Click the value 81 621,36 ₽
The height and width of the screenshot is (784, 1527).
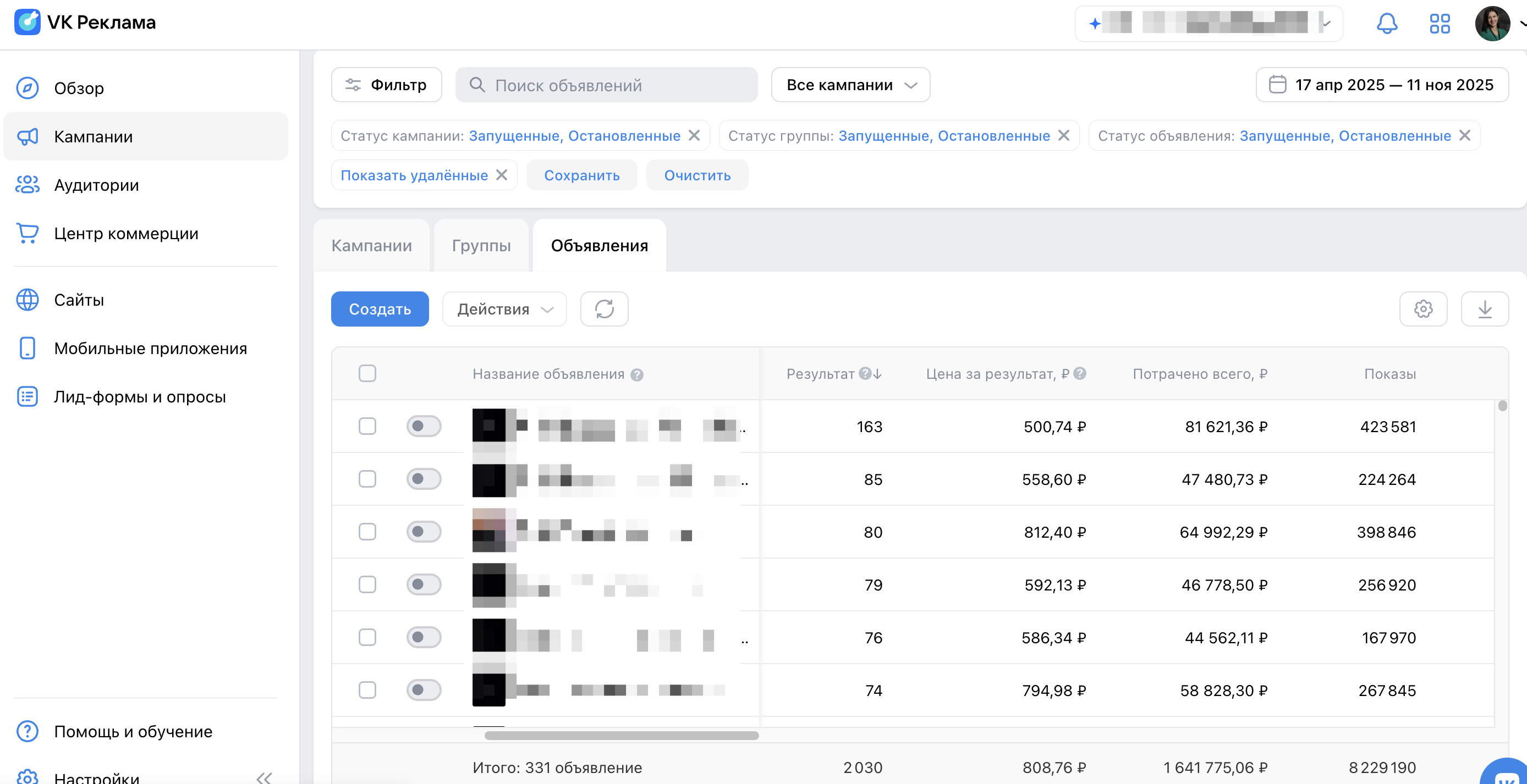[x=1226, y=427]
